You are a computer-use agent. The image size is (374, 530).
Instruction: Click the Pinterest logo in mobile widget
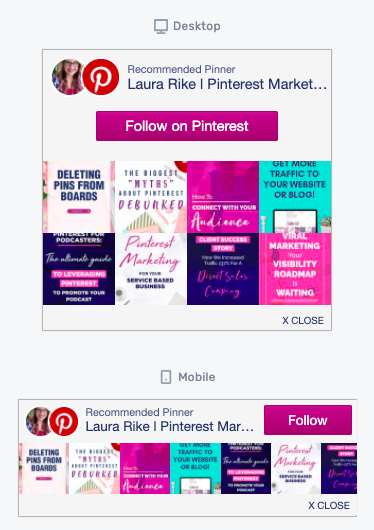(x=64, y=421)
